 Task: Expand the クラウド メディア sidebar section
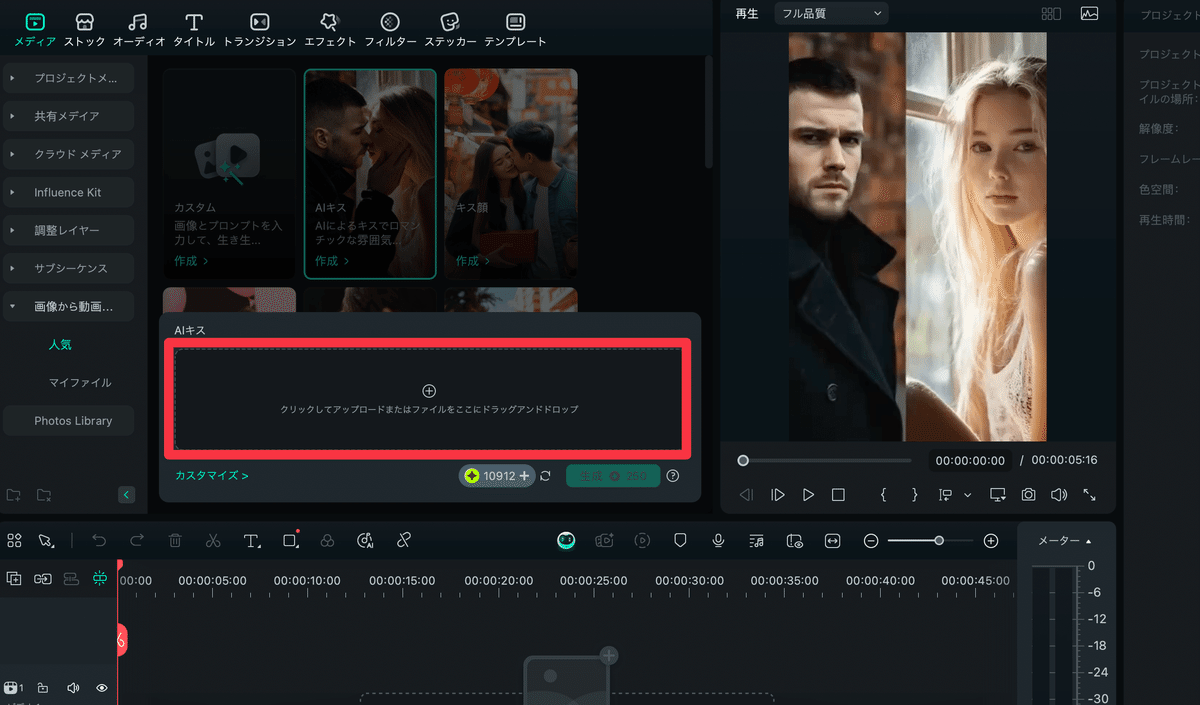pyautogui.click(x=68, y=153)
